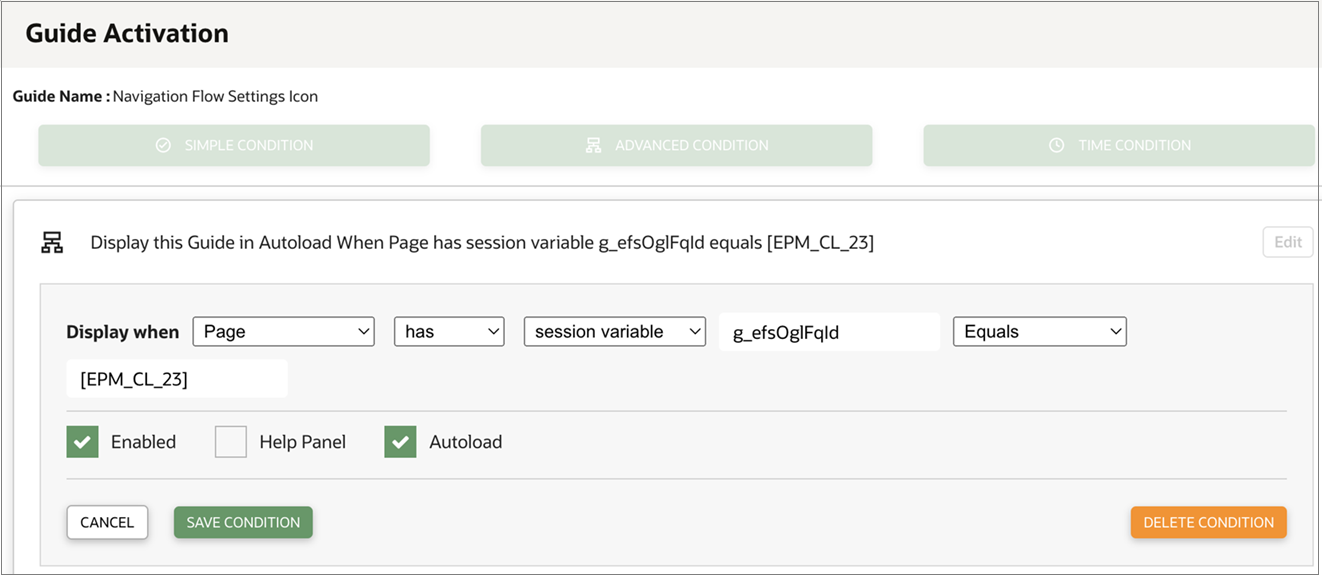Click the [EPM_CL_23] value field
The width and height of the screenshot is (1322, 575).
pyautogui.click(x=177, y=379)
